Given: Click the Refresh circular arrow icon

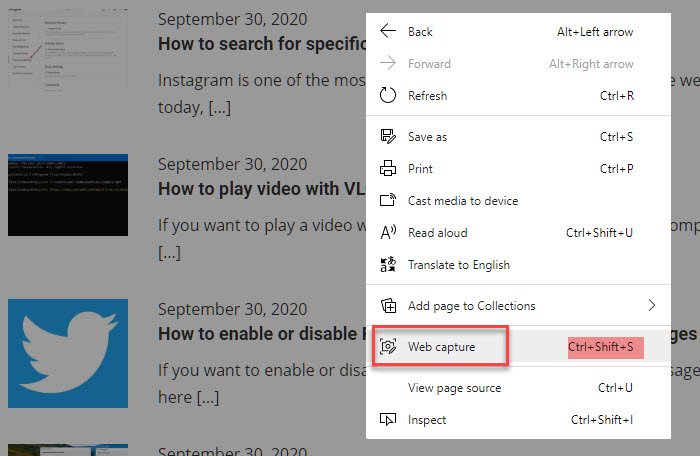Looking at the screenshot, I should click(x=388, y=96).
